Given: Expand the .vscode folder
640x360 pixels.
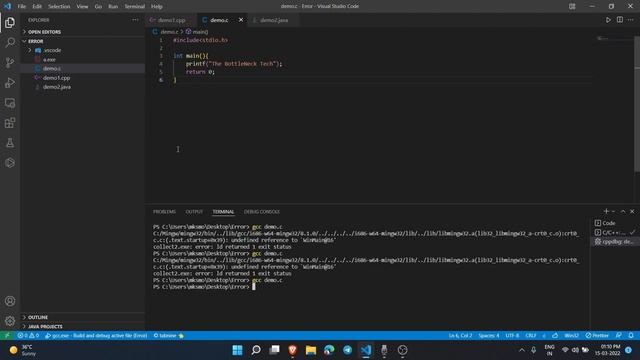Looking at the screenshot, I should pos(83,50).
